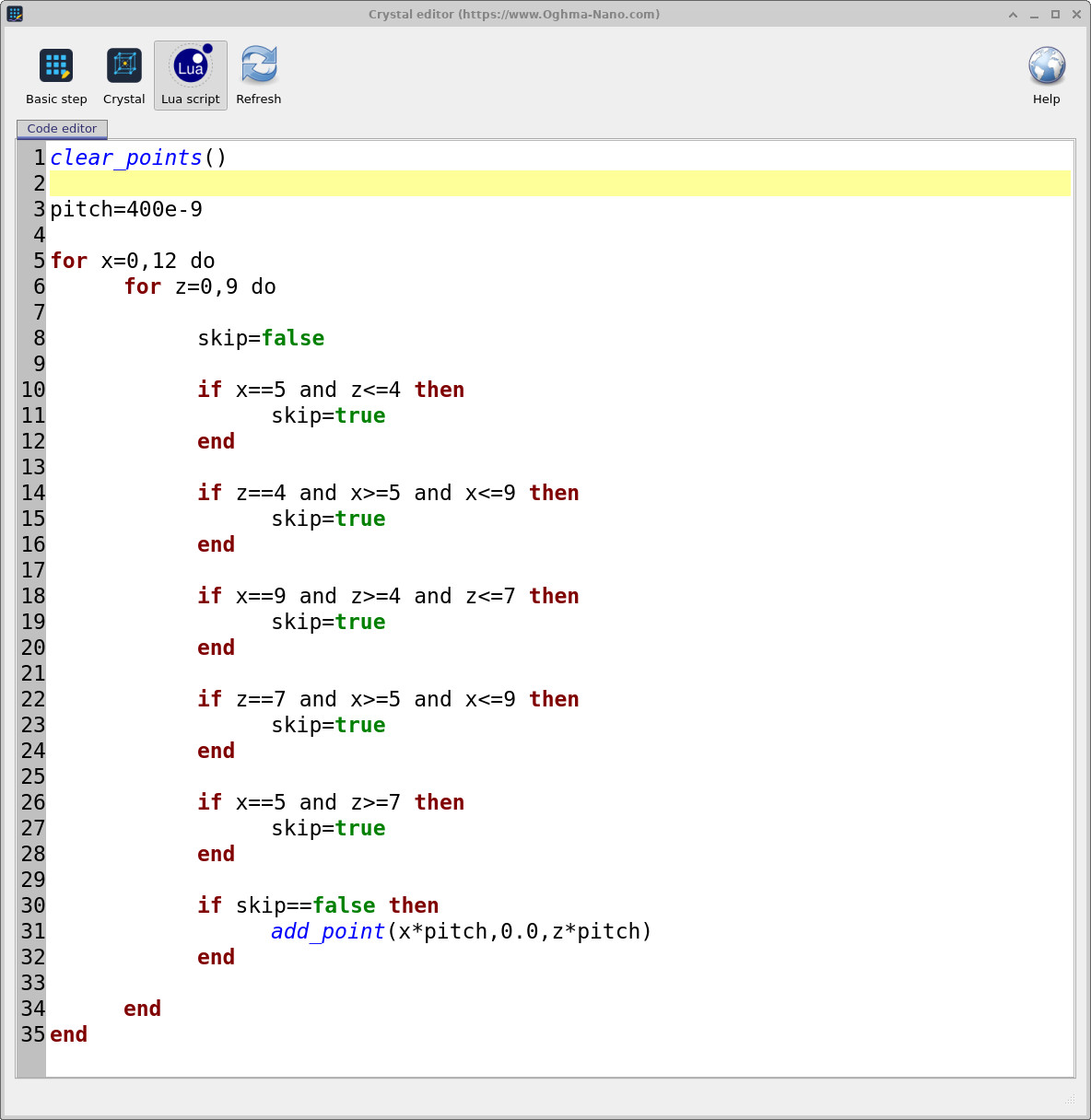Image resolution: width=1091 pixels, height=1120 pixels.
Task: Shade the window with title bar arrow
Action: coord(1013,14)
